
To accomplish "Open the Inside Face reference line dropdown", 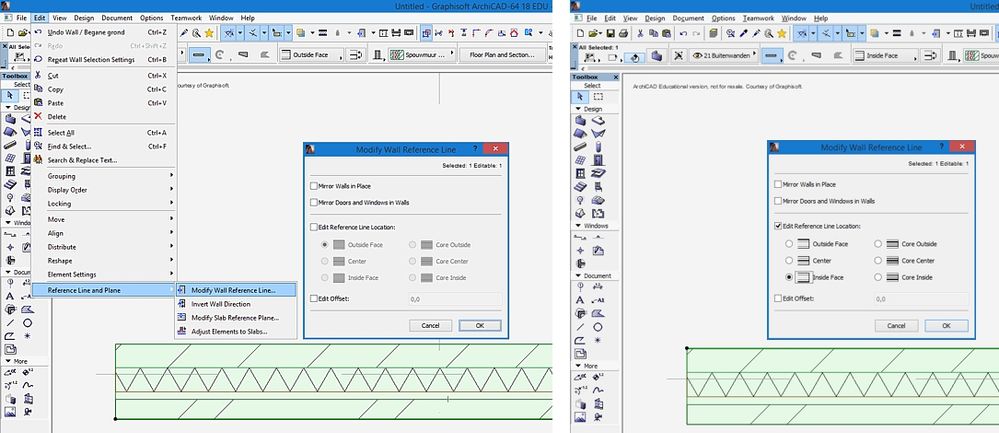I will click(886, 55).
